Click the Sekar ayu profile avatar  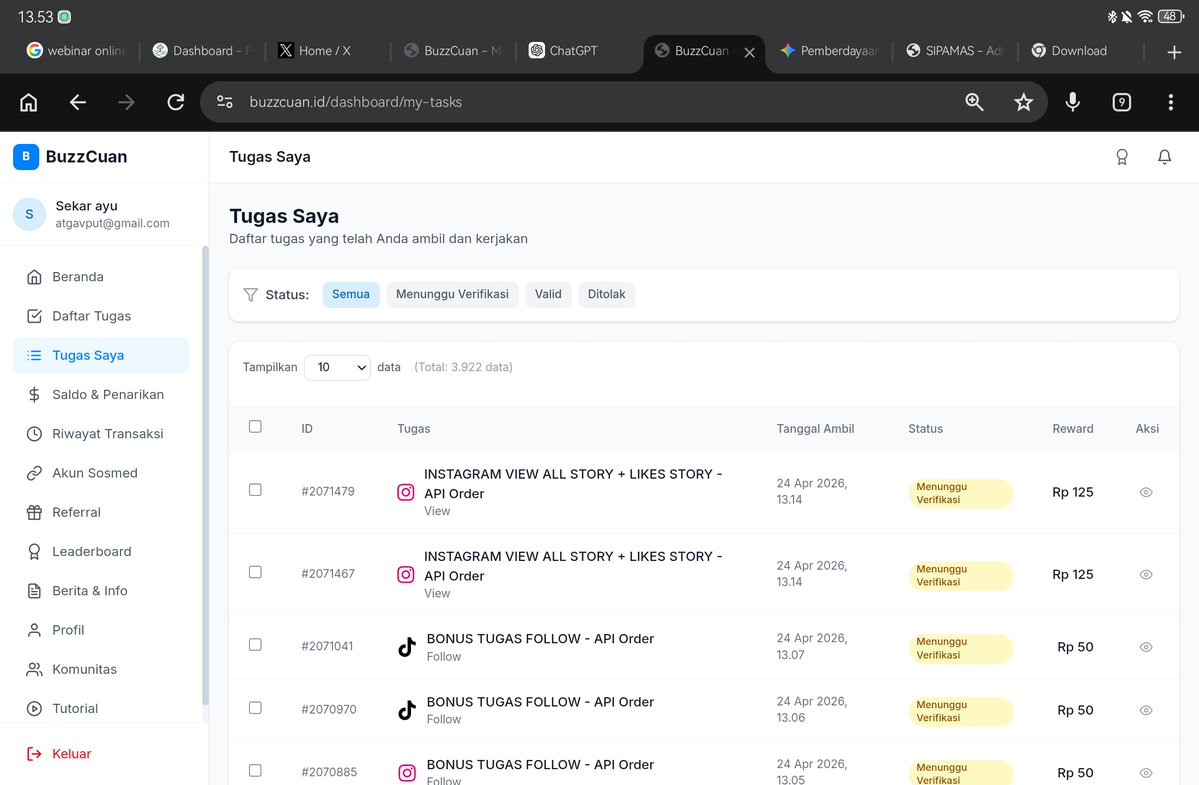point(29,214)
